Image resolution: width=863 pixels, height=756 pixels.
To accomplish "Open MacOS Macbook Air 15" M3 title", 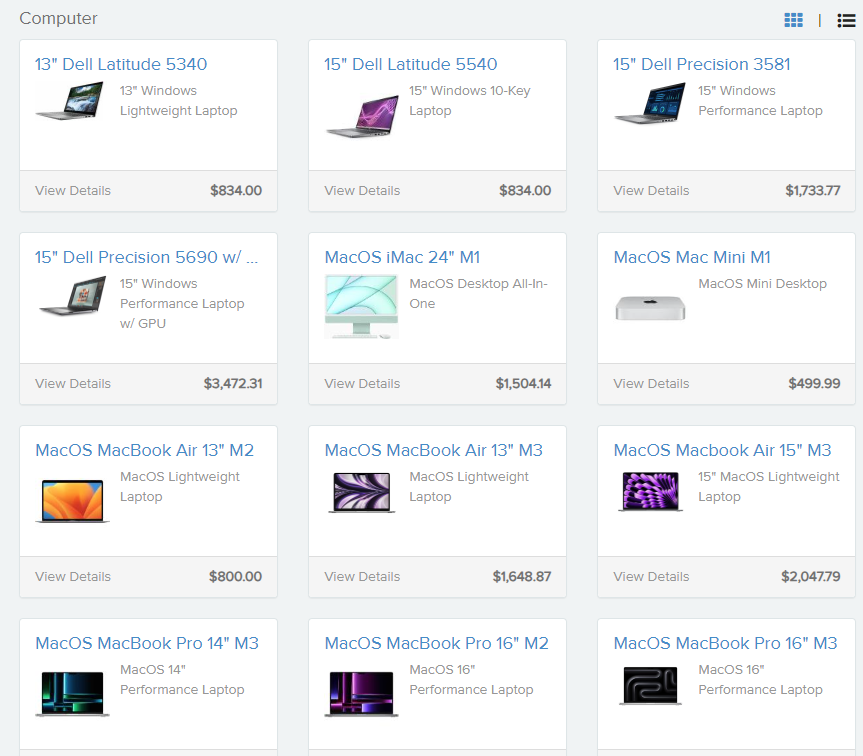I will (x=722, y=451).
